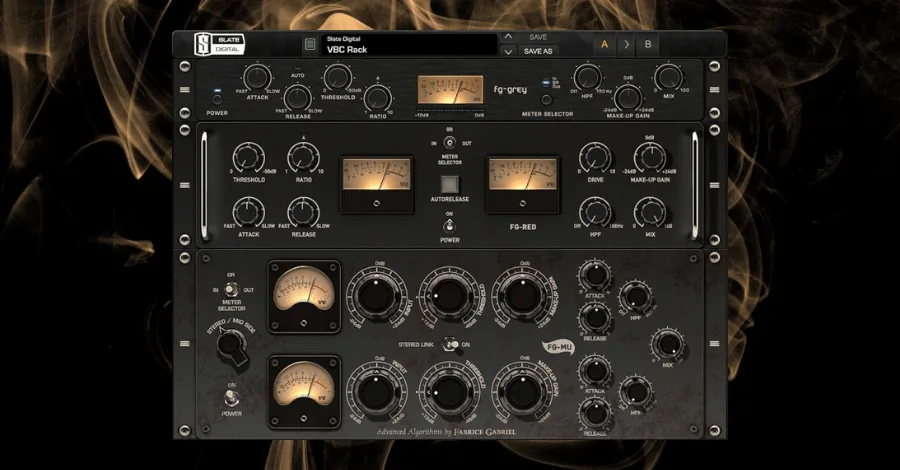
Task: Click the FG-RED module name label
Action: click(x=523, y=227)
